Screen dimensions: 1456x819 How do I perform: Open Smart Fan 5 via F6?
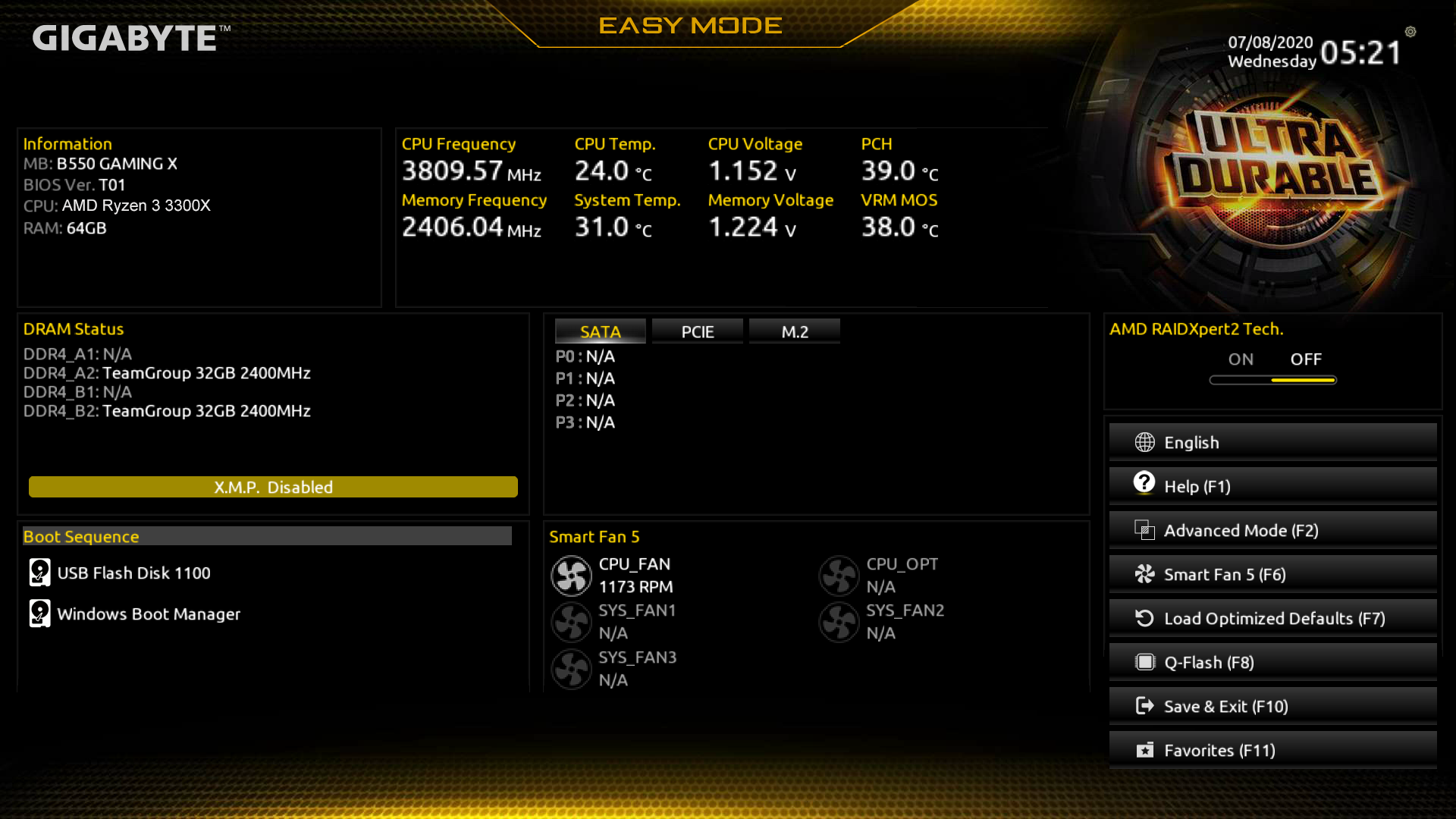1276,573
